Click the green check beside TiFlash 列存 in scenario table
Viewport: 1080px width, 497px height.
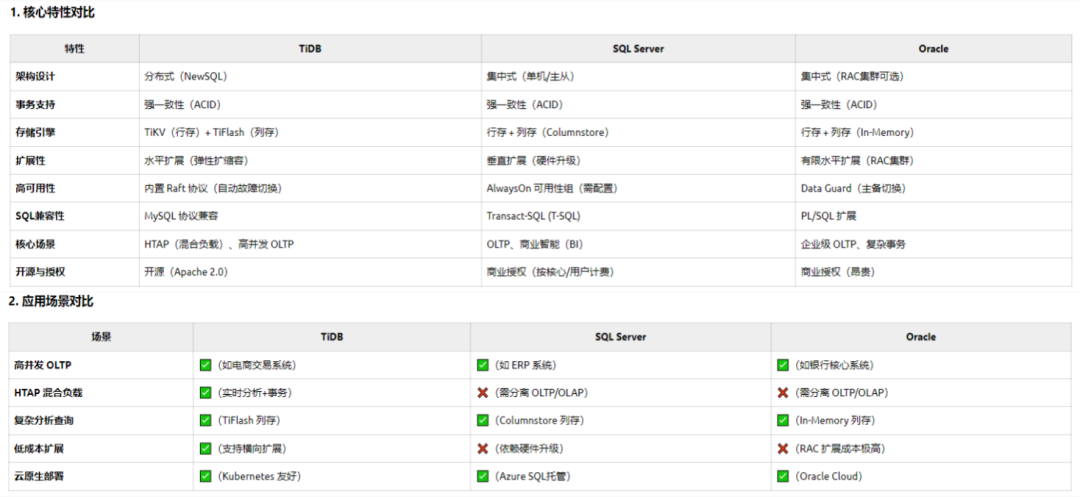pos(205,420)
